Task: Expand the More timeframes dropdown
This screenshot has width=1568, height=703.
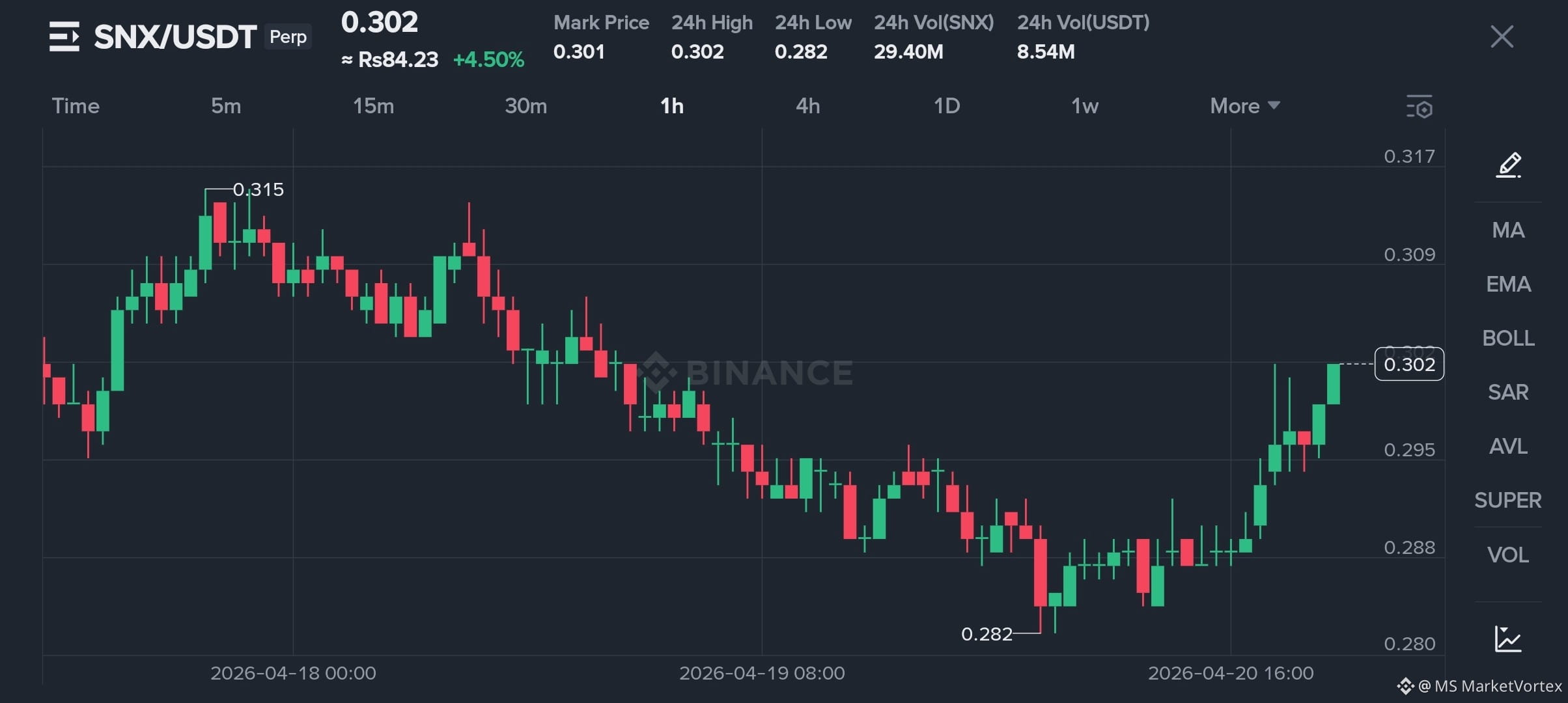Action: tap(1245, 105)
